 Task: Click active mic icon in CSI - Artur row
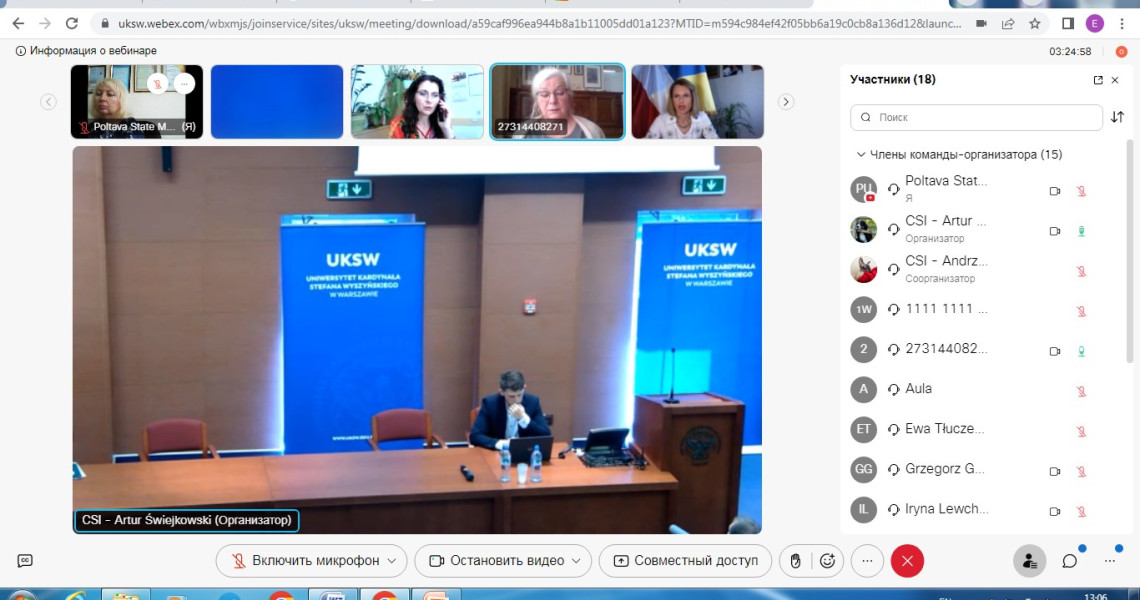(1082, 231)
